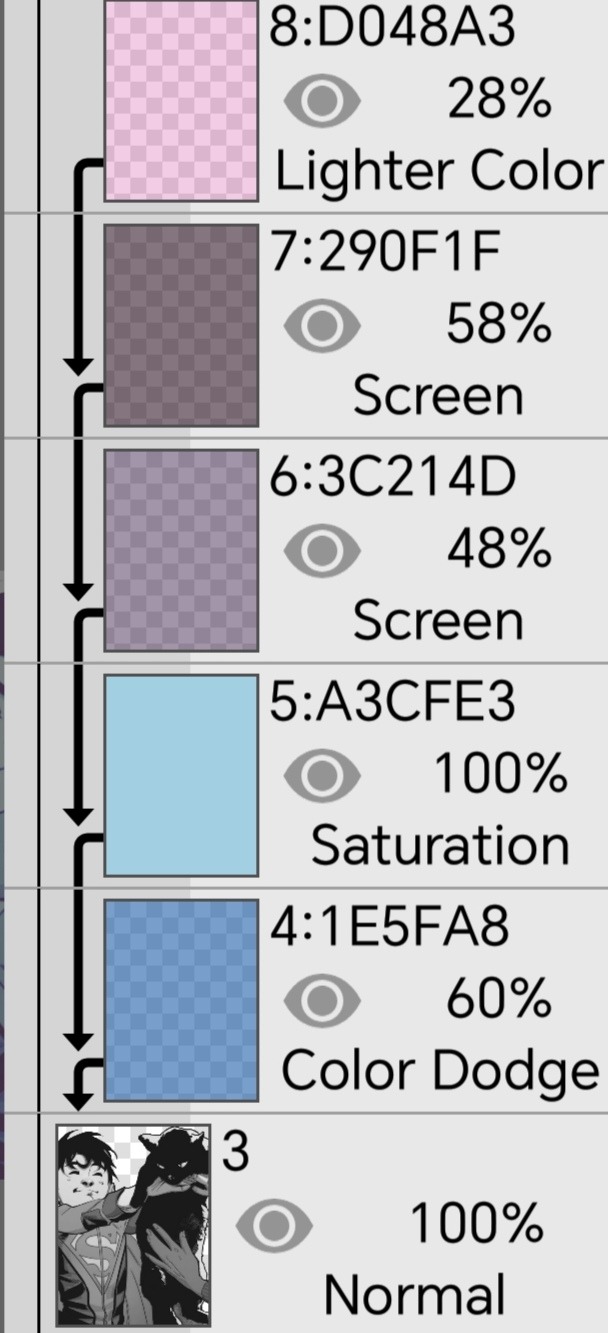Select the dark brown layer 7 thumbnail
608x1333 pixels.
tap(182, 325)
